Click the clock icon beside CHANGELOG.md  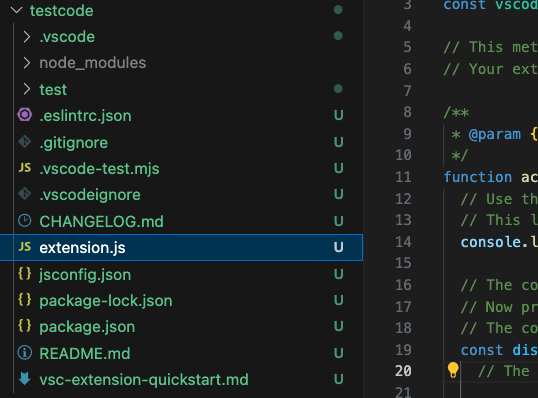(x=25, y=221)
